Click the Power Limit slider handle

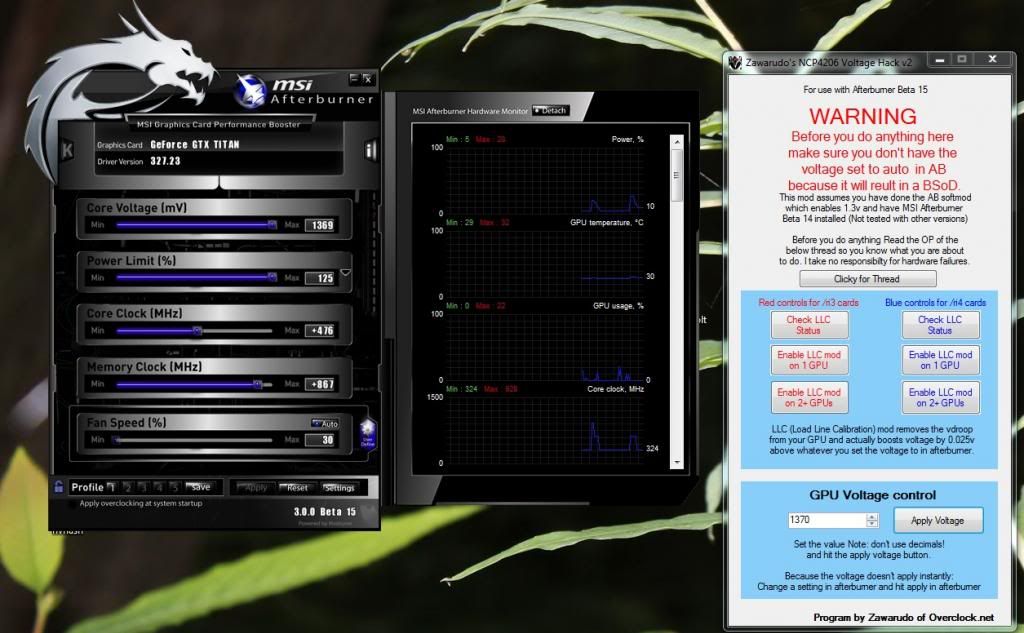coord(272,278)
